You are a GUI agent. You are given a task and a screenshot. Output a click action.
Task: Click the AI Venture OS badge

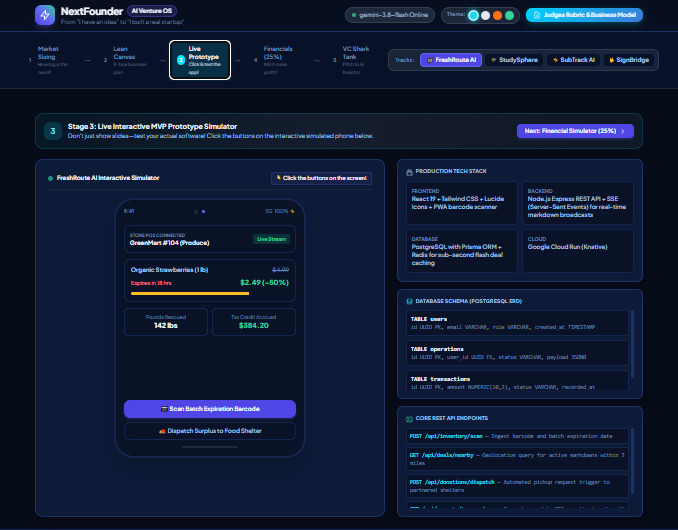(152, 11)
